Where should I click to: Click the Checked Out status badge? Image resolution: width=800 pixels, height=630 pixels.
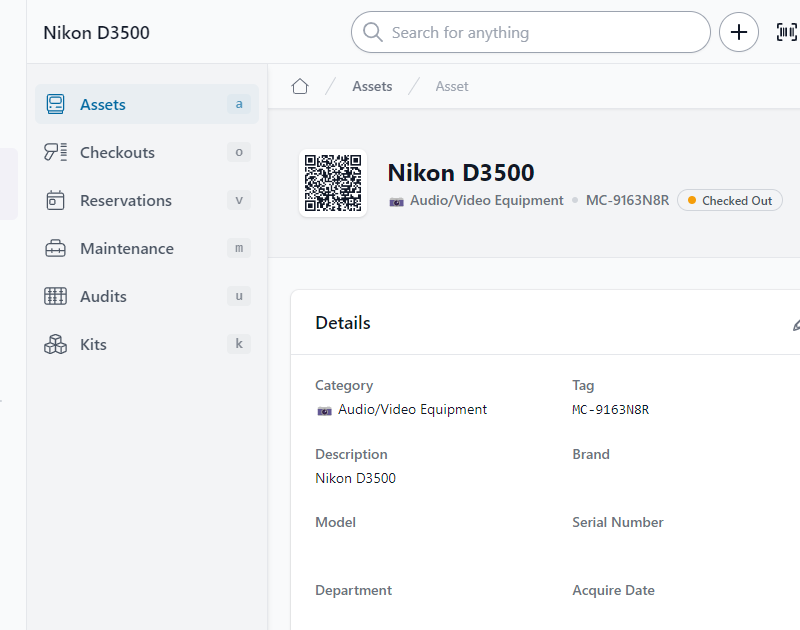730,200
